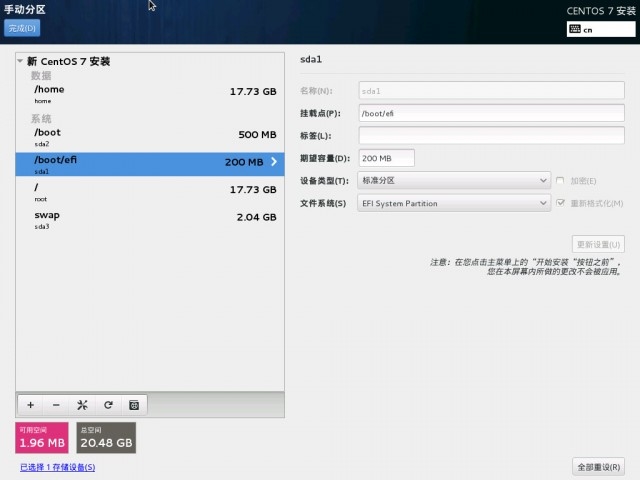Image resolution: width=640 pixels, height=480 pixels.
Task: Click the 2.04 GB size of swap
Action: pyautogui.click(x=256, y=217)
